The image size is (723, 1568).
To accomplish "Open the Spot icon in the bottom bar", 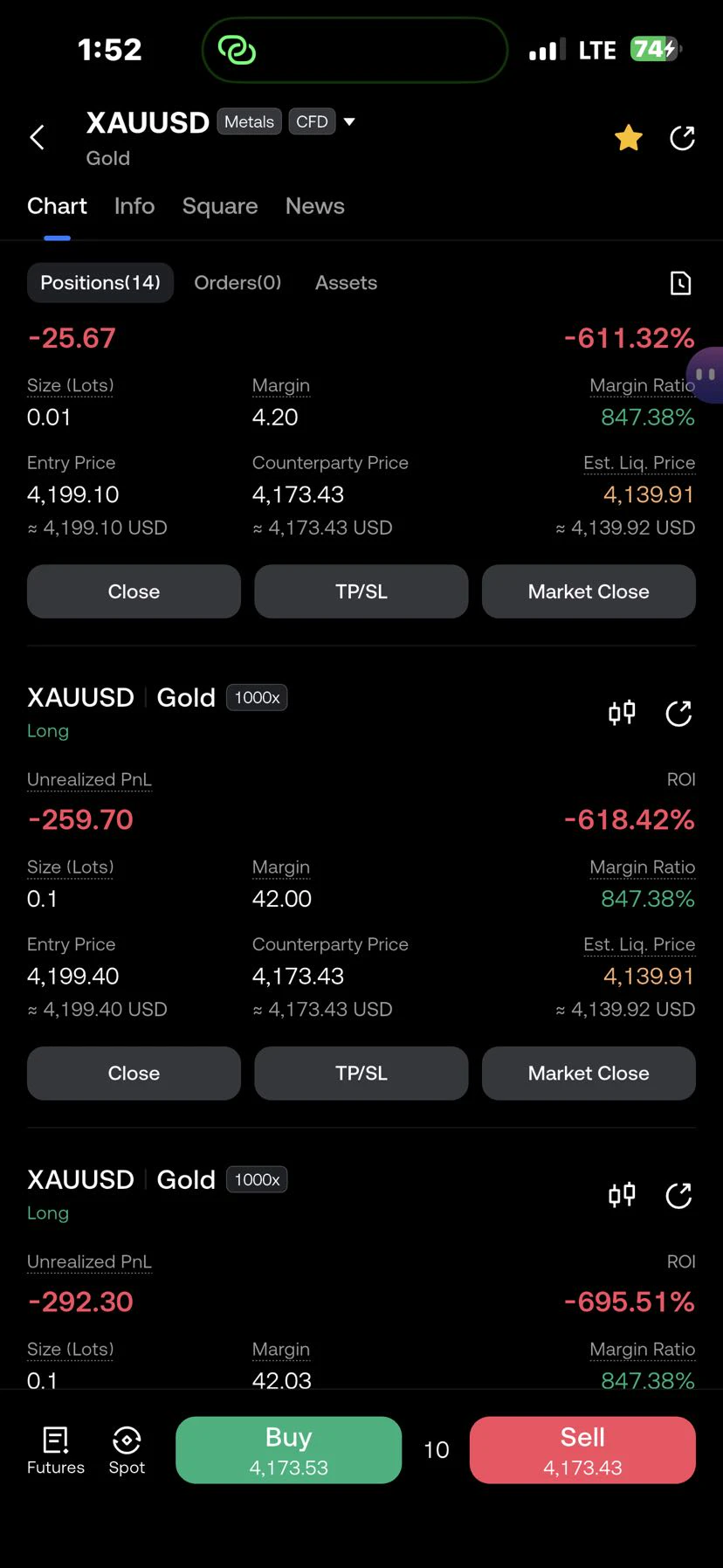I will pyautogui.click(x=127, y=1450).
